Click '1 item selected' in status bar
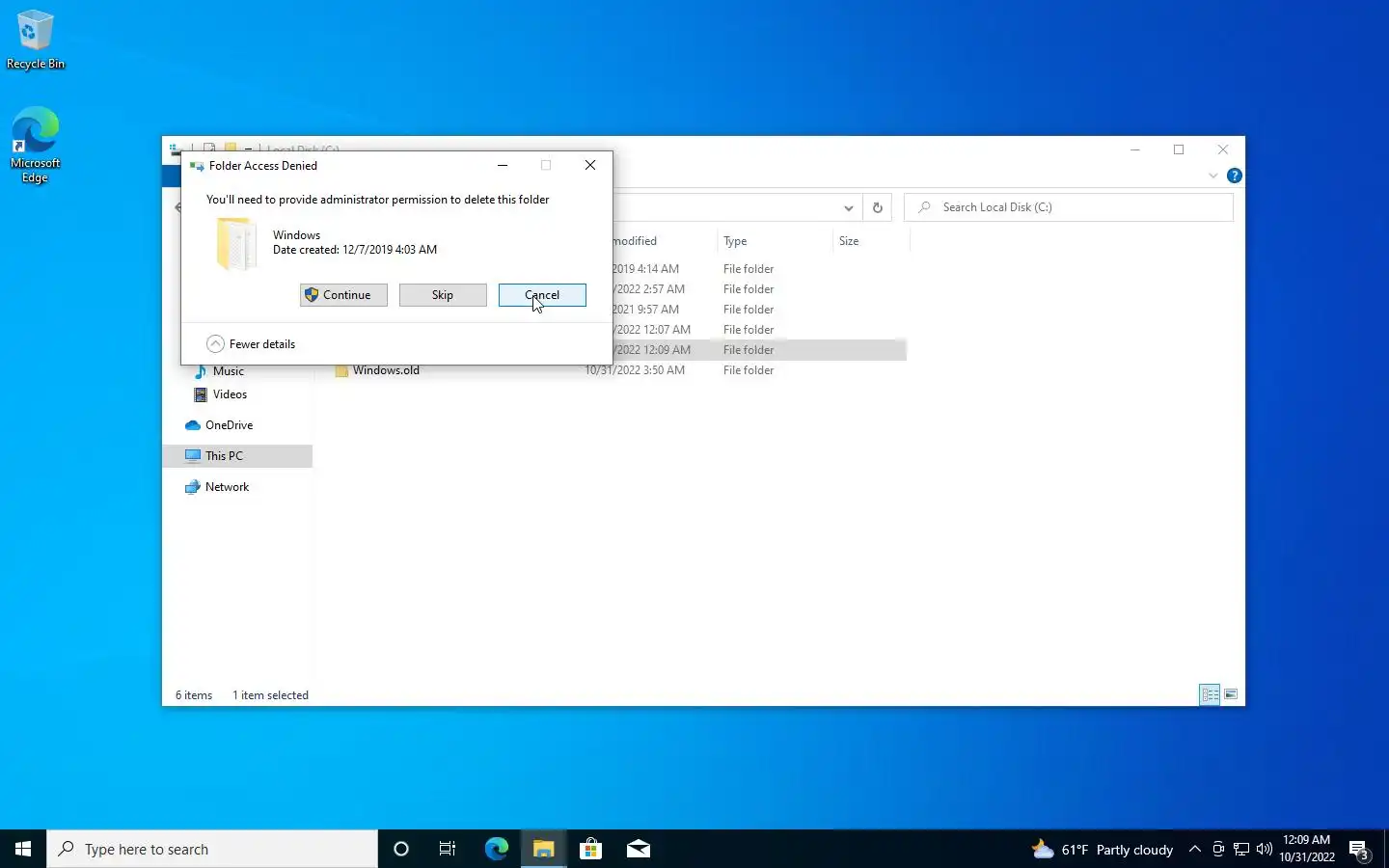The image size is (1389, 868). [x=270, y=695]
